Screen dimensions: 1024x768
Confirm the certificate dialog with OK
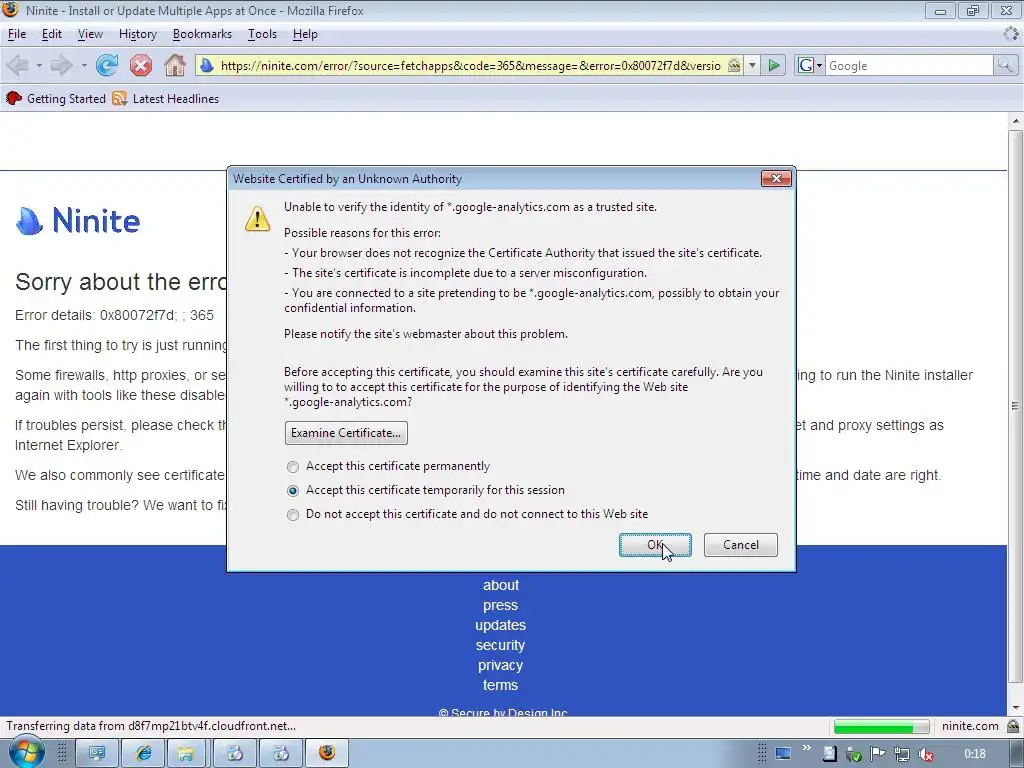pos(655,545)
